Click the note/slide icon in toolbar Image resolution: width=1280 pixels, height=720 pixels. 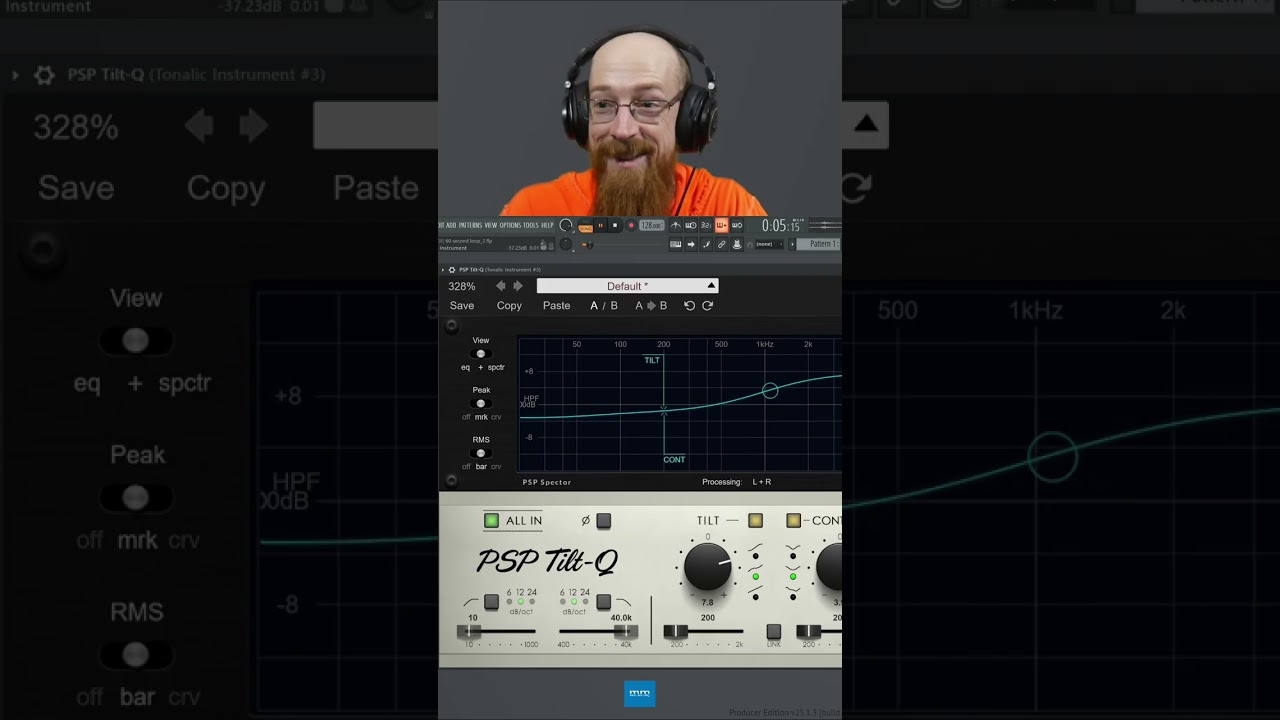click(x=706, y=244)
